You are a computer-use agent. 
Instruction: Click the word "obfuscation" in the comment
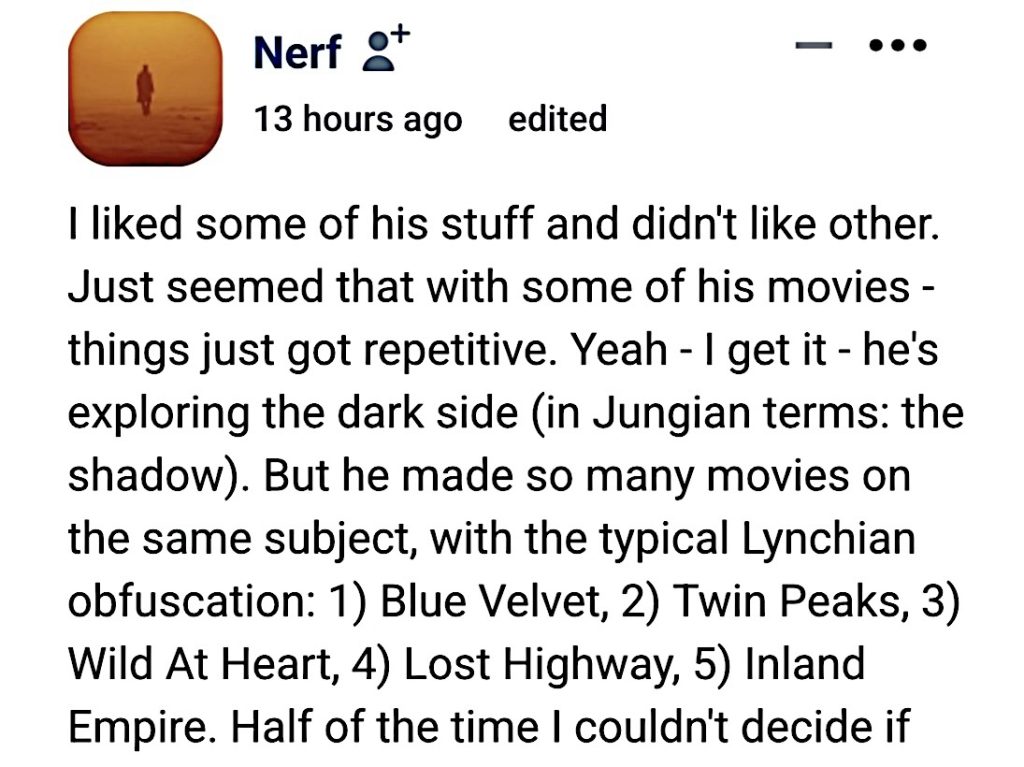pyautogui.click(x=189, y=600)
